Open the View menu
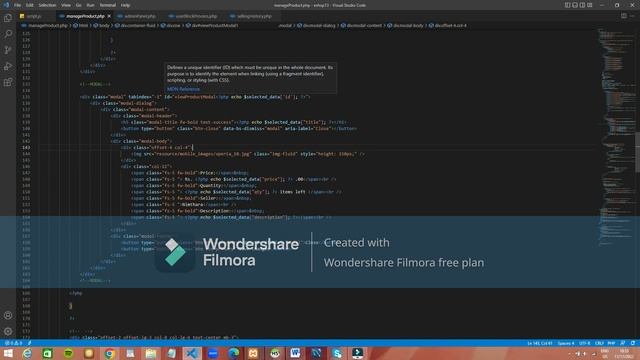The image size is (640, 360). (66, 5)
